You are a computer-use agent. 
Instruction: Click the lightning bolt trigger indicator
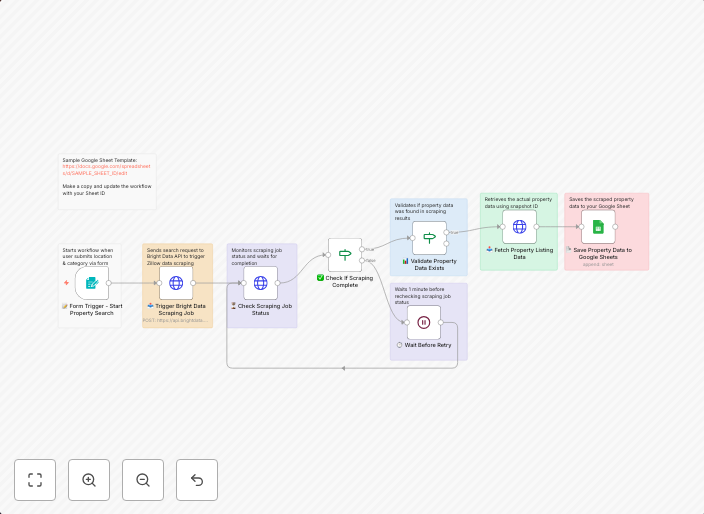[66, 283]
